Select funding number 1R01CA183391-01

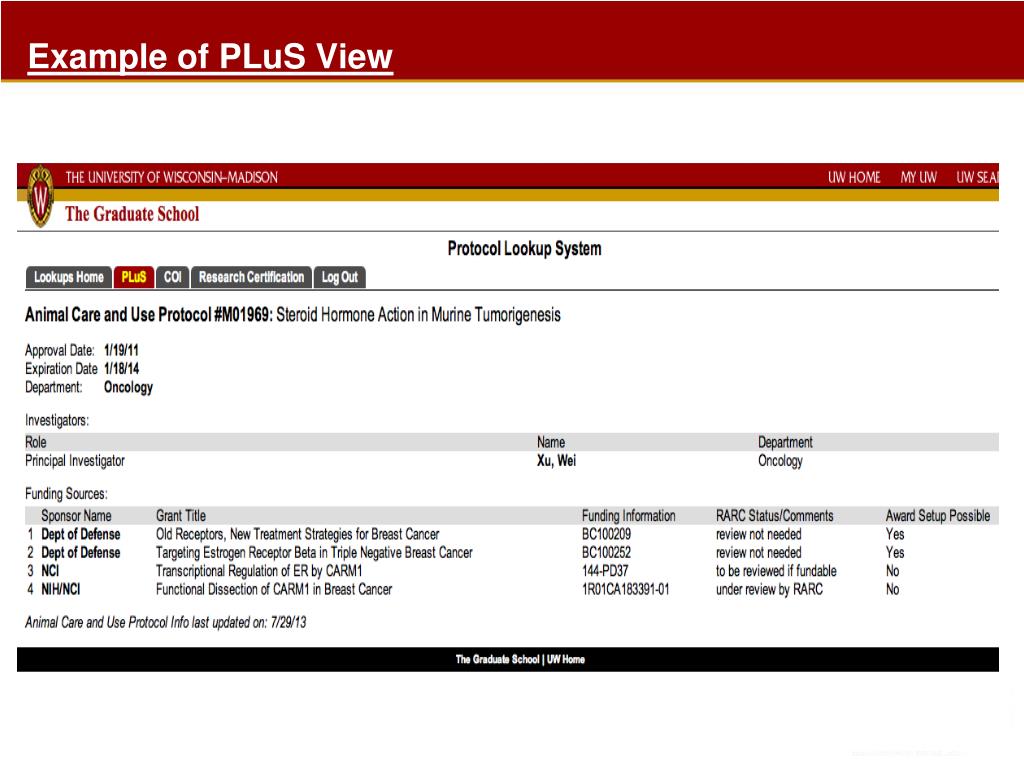626,589
